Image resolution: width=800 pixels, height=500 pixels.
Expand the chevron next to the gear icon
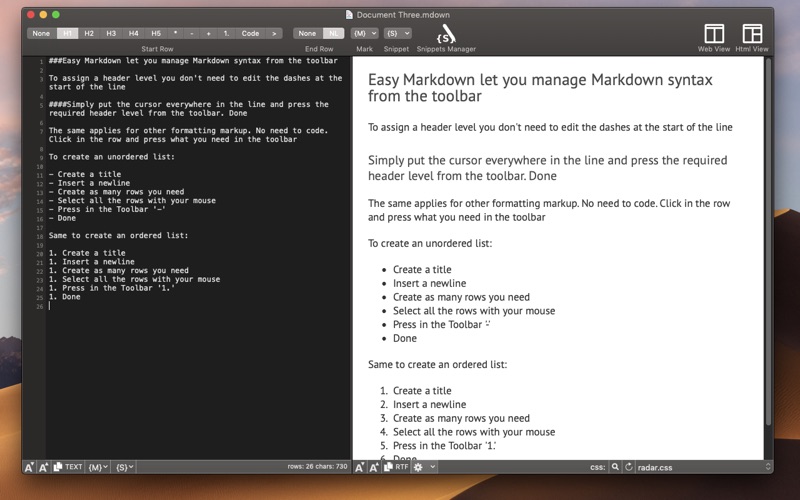click(432, 467)
